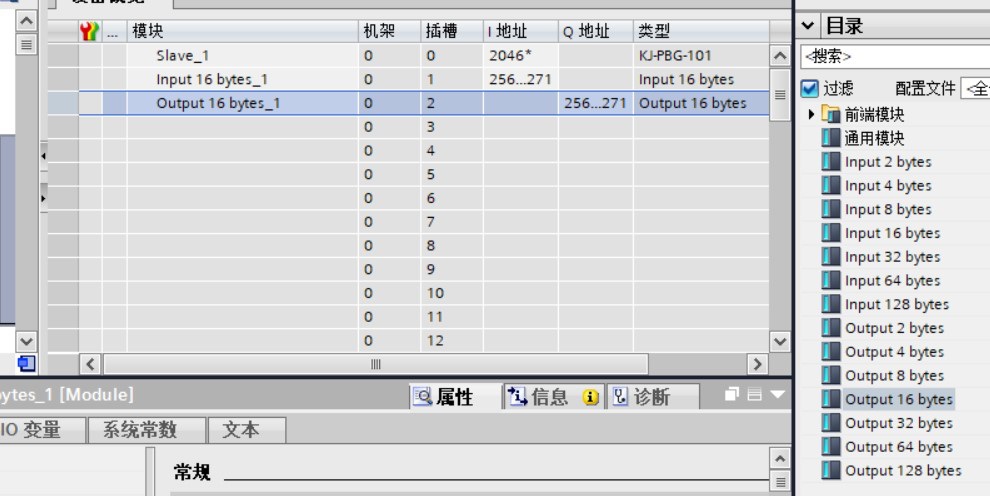Toggle the 过滤 filter checkbox
This screenshot has height=496, width=990.
pyautogui.click(x=811, y=89)
